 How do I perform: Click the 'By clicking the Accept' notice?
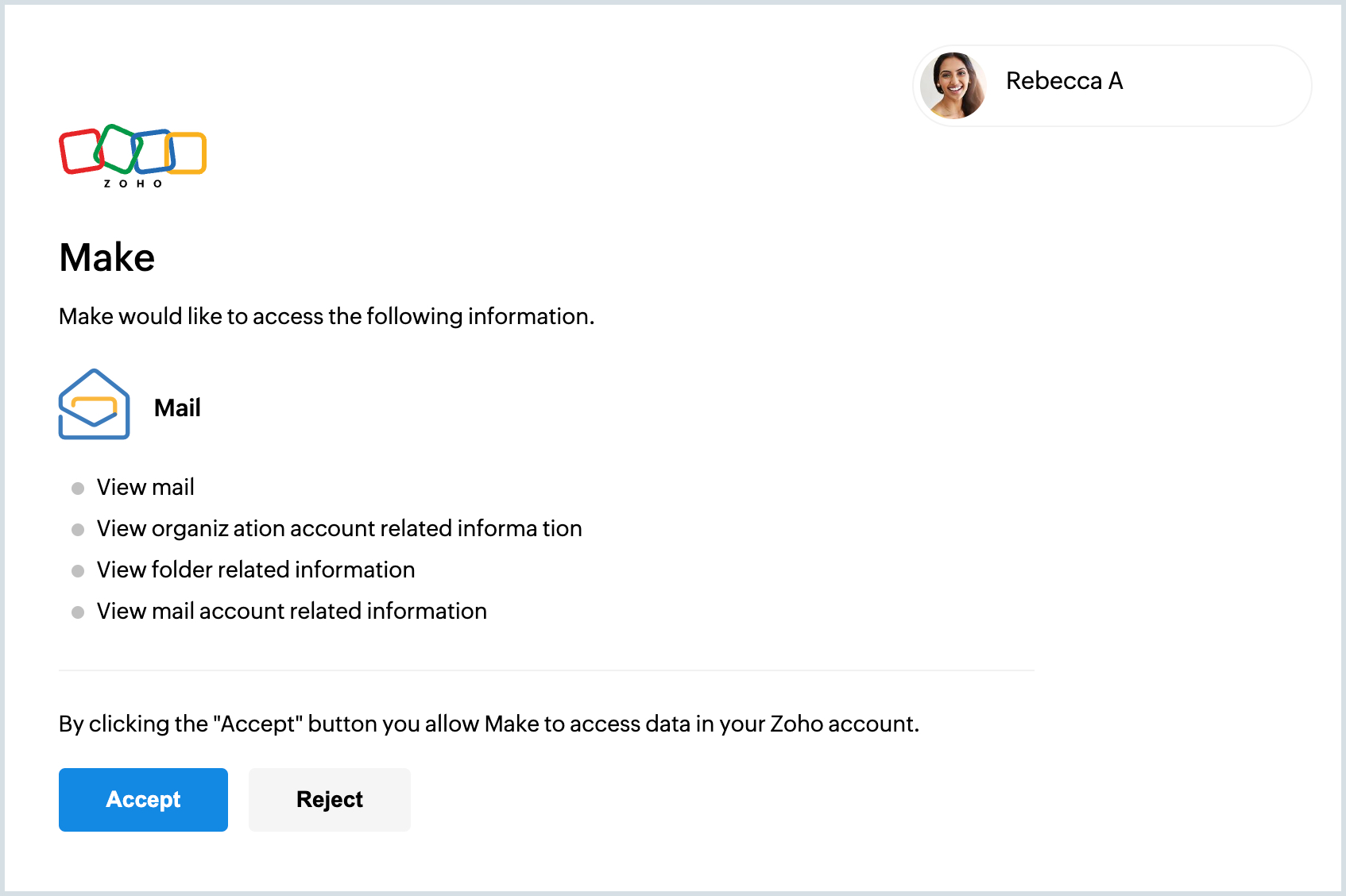pyautogui.click(x=489, y=724)
